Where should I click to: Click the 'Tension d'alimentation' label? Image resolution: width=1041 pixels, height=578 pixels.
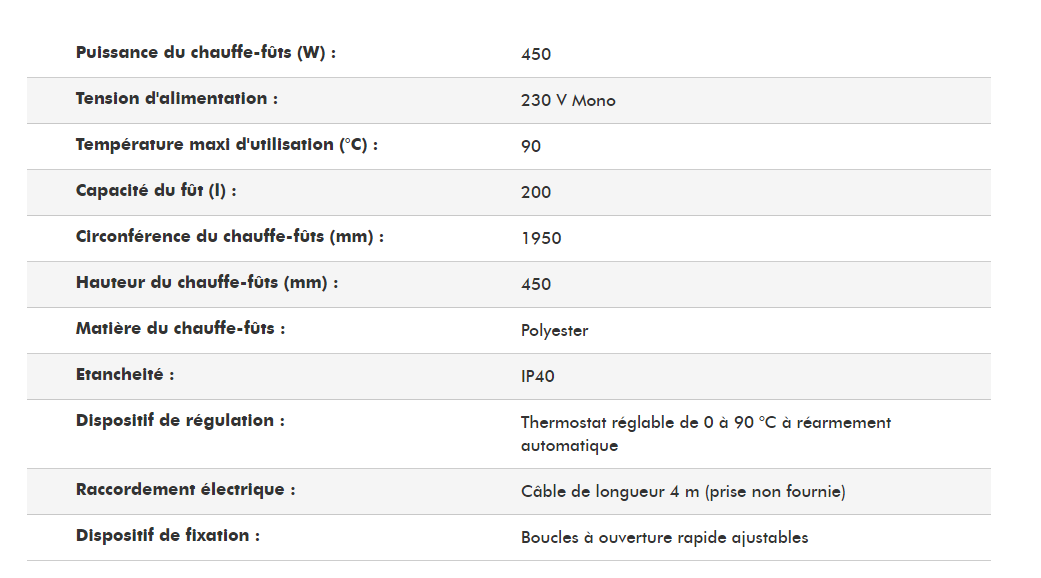[x=176, y=99]
